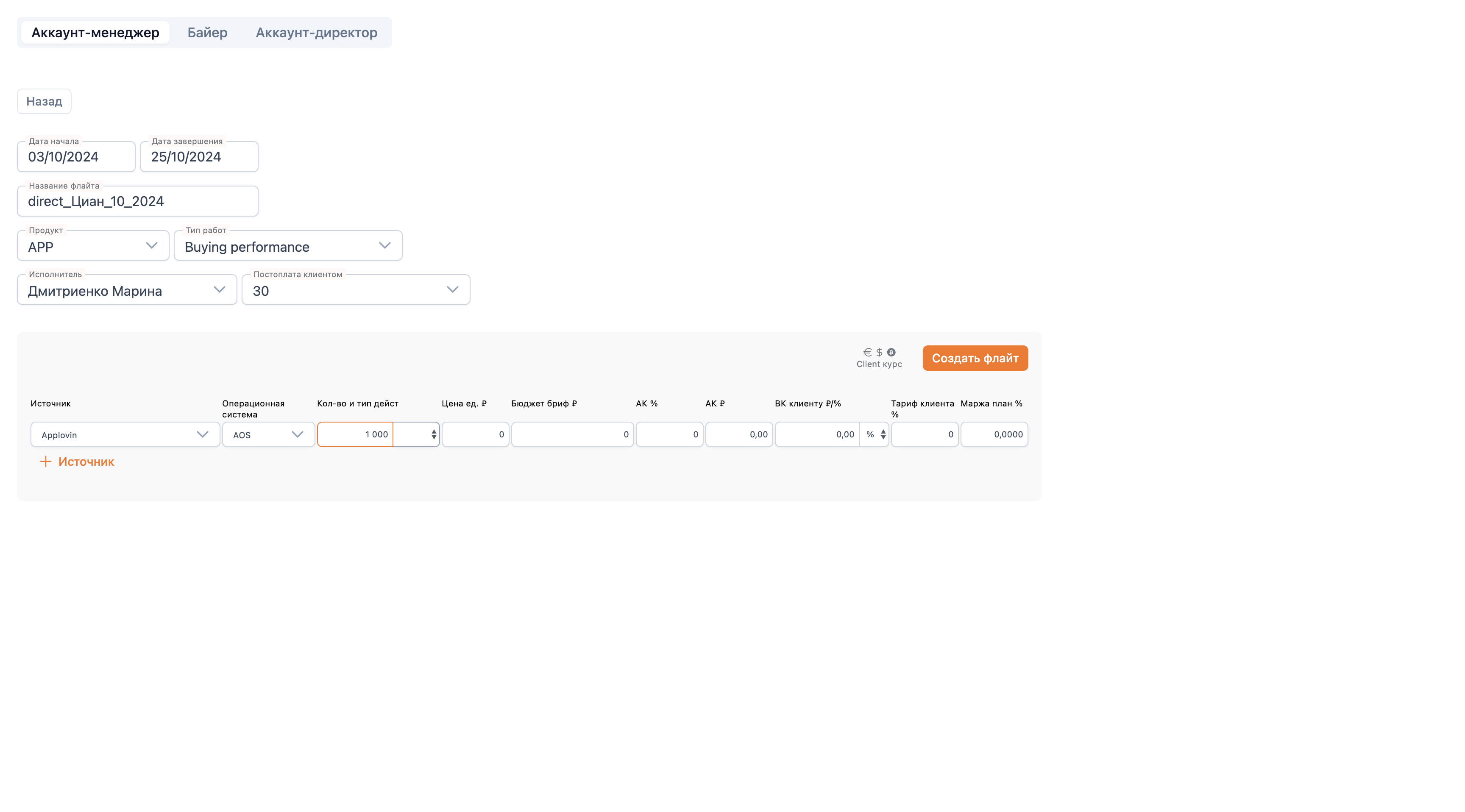Click the Создать флайт button
The image size is (1465, 812).
tap(975, 358)
